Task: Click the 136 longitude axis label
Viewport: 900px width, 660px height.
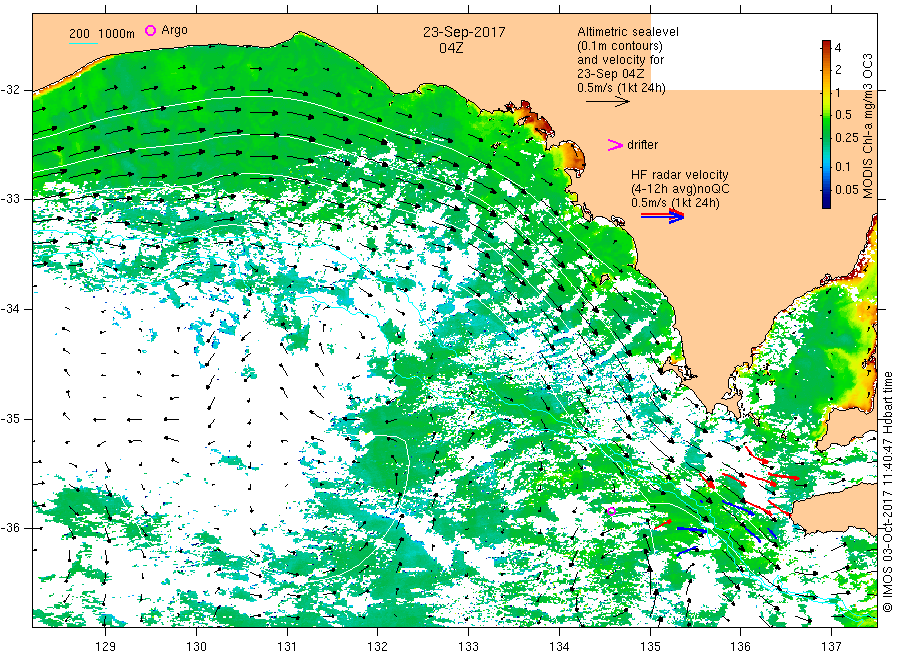Action: click(x=740, y=647)
